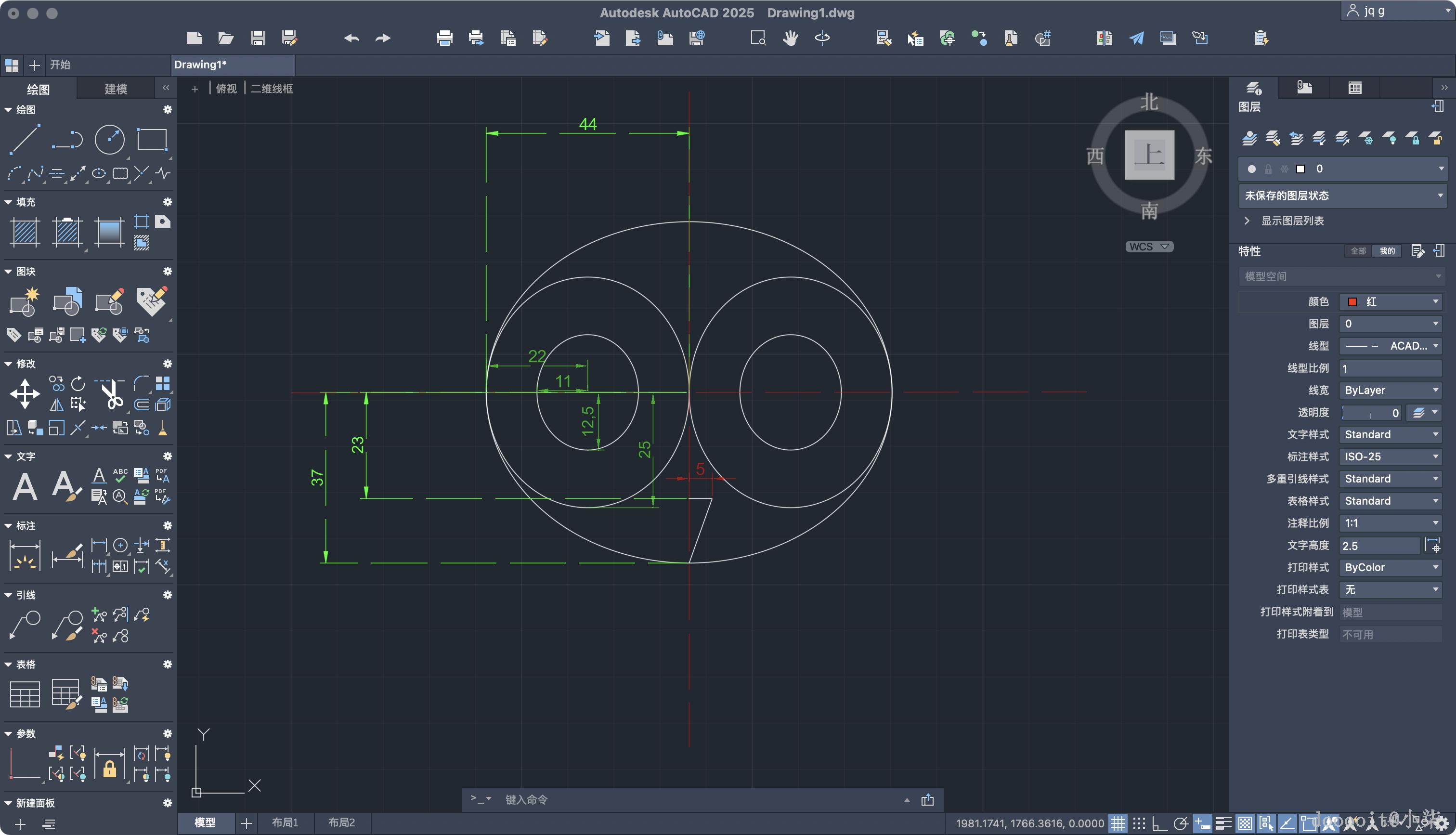Select the Rectangle drawing tool
1456x835 pixels.
click(151, 139)
